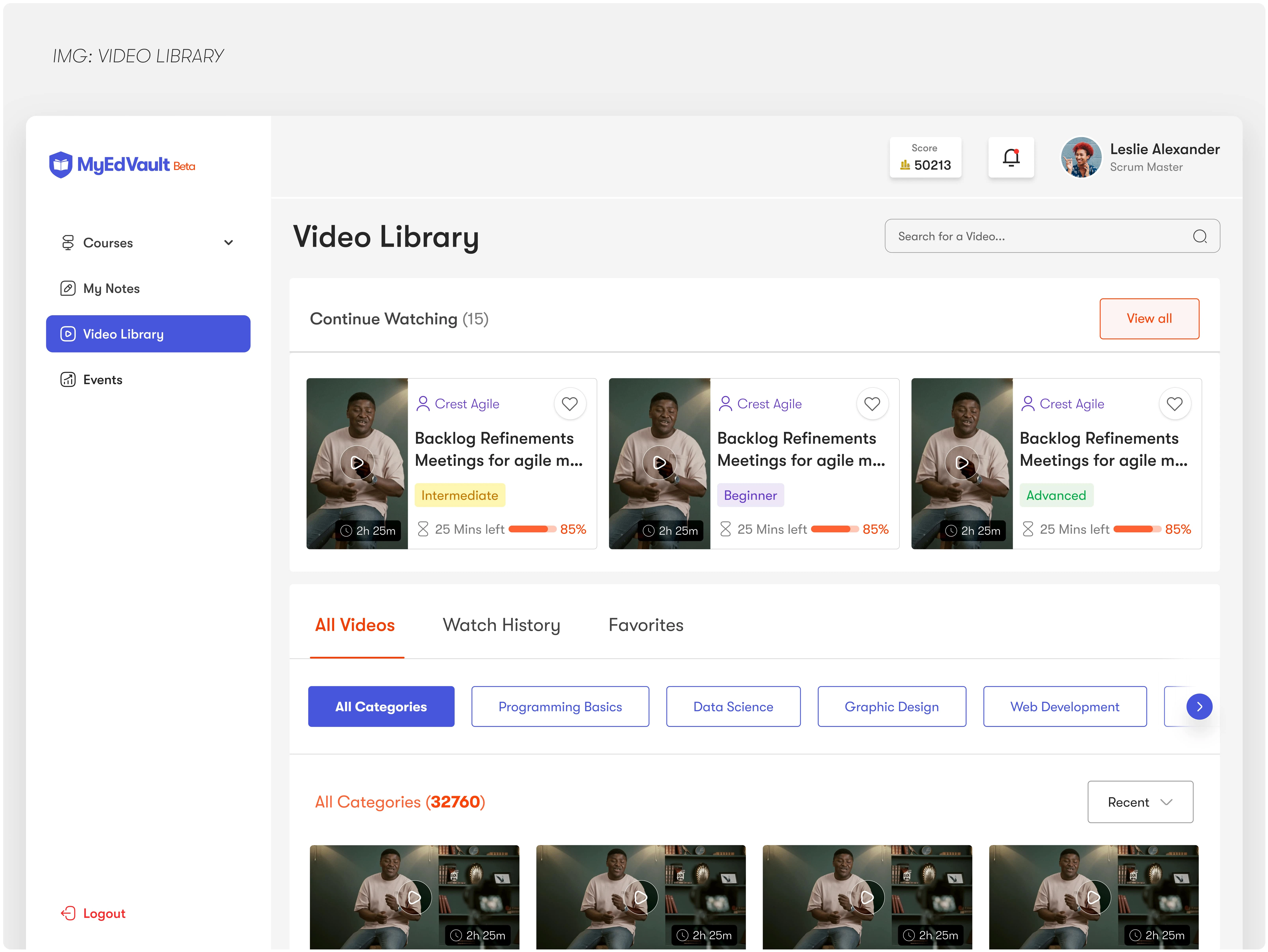
Task: Select Video Library in sidebar
Action: point(148,334)
